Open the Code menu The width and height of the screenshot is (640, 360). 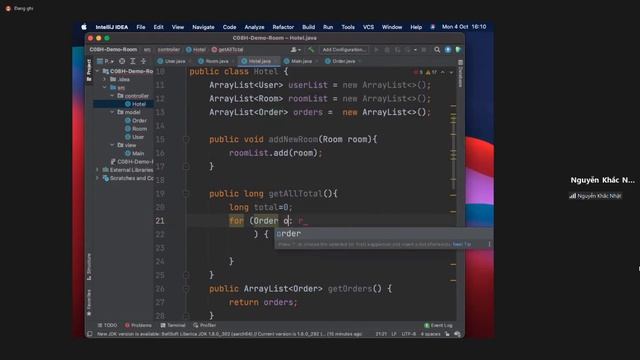click(x=229, y=27)
